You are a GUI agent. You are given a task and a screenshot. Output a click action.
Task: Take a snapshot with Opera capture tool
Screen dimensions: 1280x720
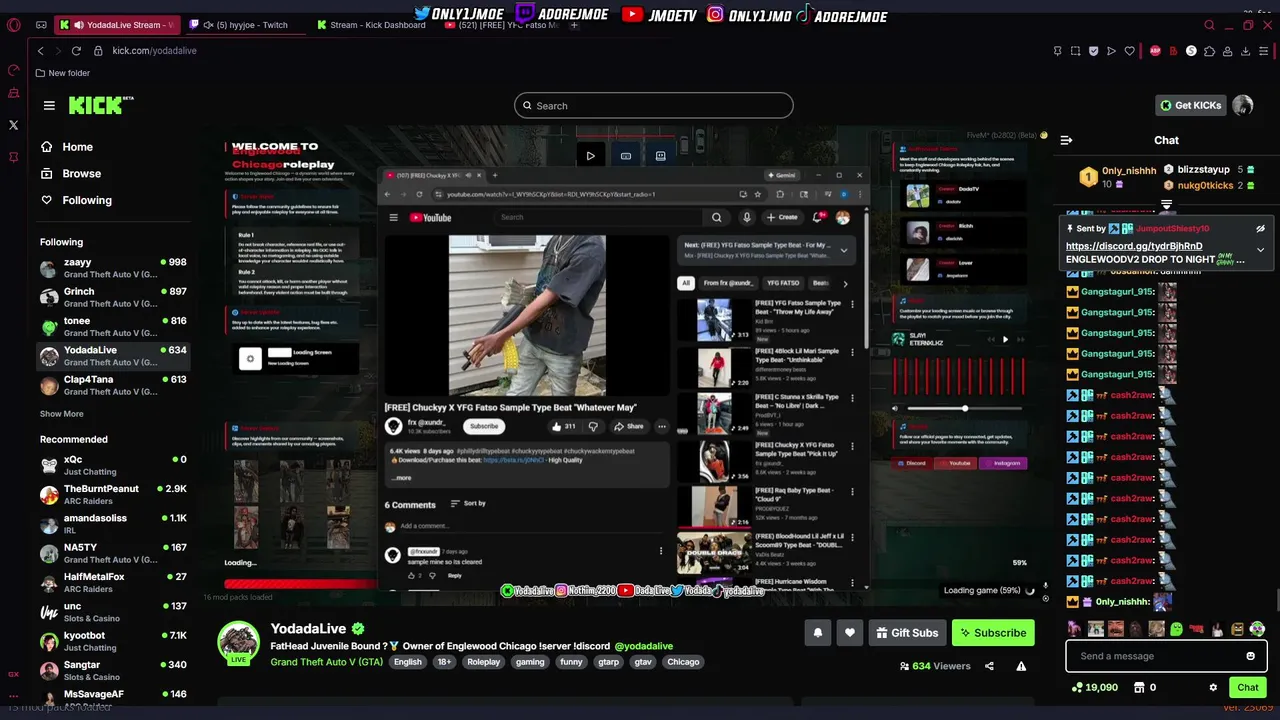coord(1075,51)
